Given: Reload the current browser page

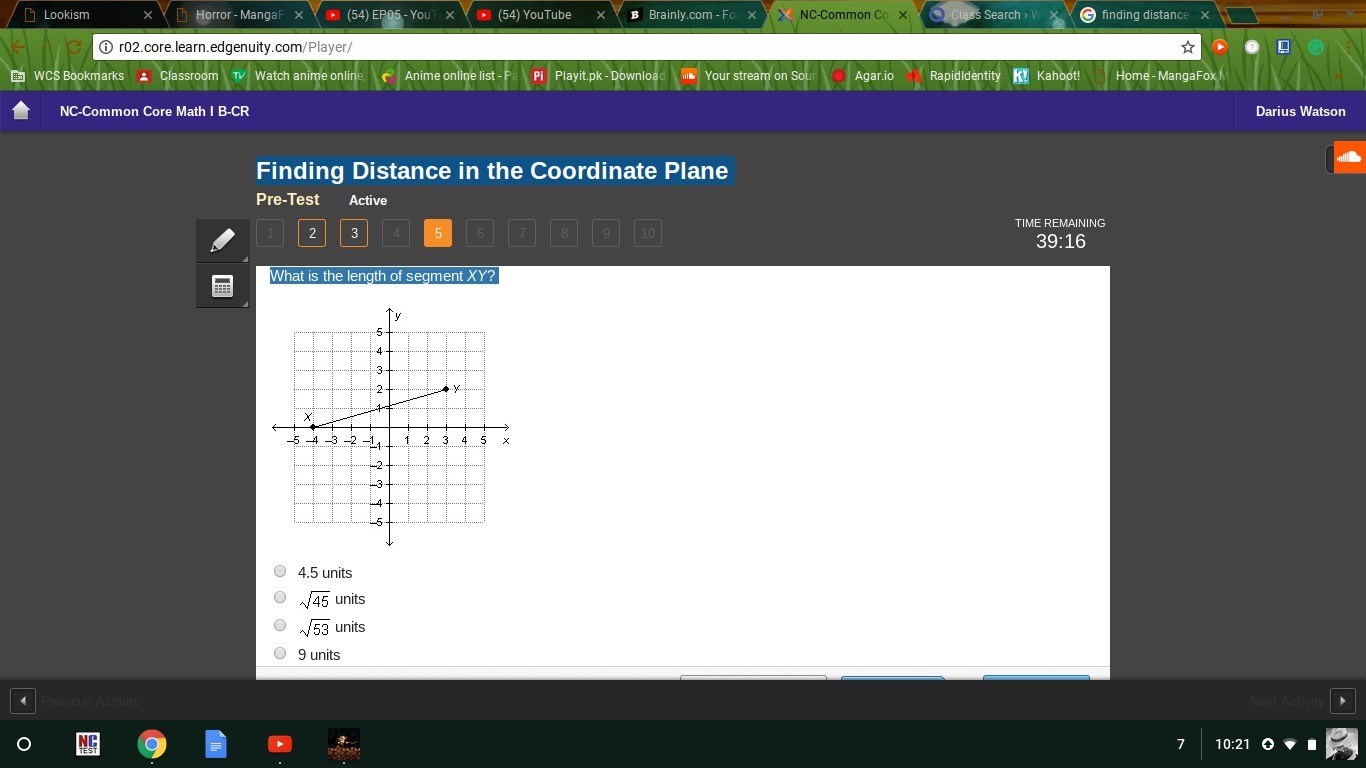Looking at the screenshot, I should point(73,47).
